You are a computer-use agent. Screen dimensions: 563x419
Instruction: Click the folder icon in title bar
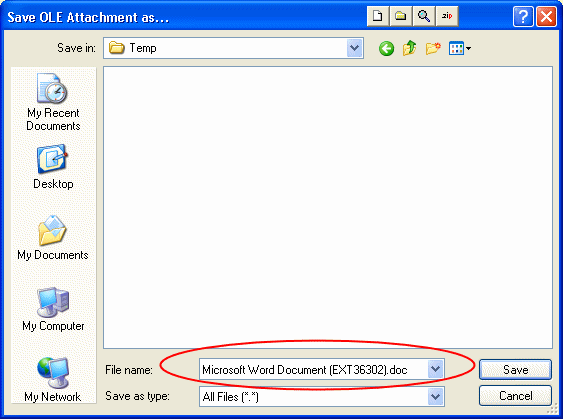pos(401,16)
